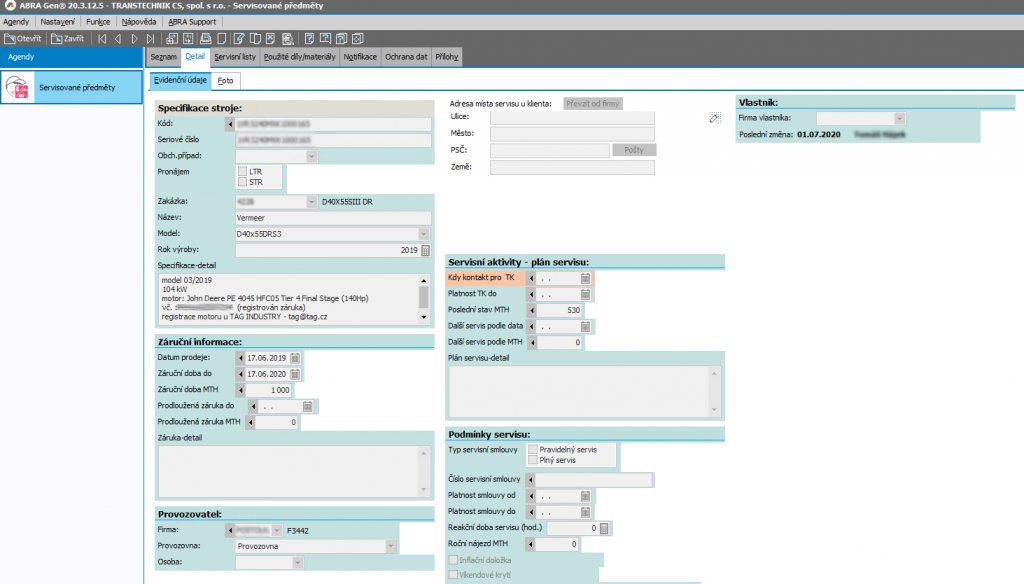Click the blank page icon in toolbar

pyautogui.click(x=222, y=39)
